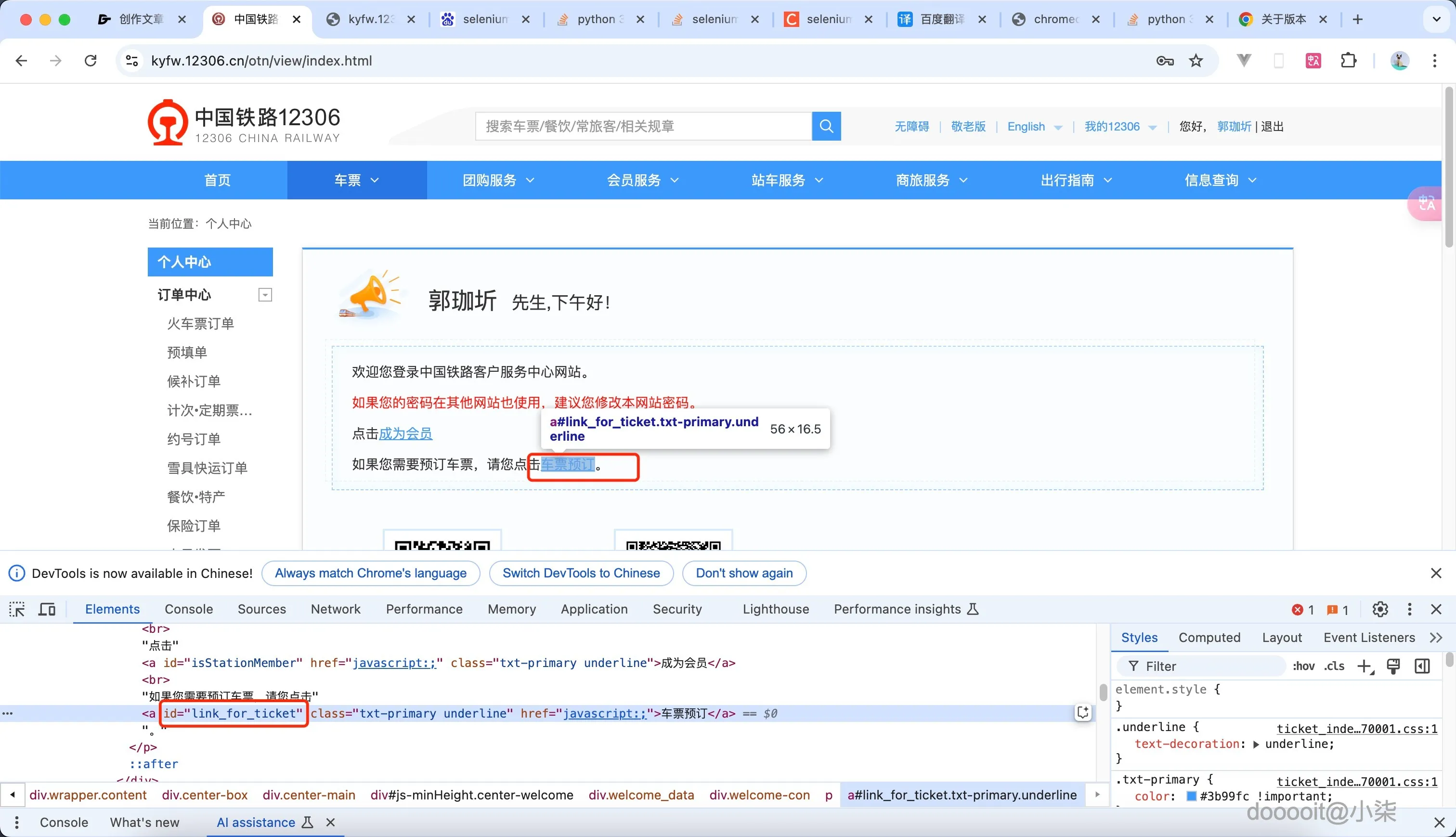1456x837 pixels.
Task: Select the inspect element tool
Action: pyautogui.click(x=17, y=609)
